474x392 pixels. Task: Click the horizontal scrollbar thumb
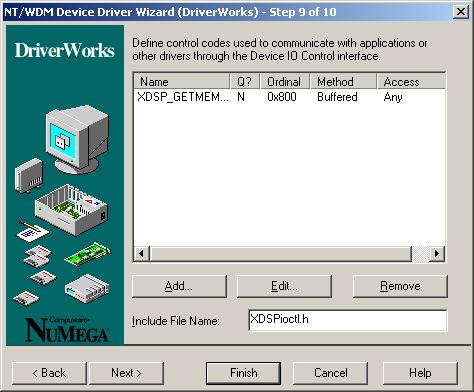tap(281, 254)
